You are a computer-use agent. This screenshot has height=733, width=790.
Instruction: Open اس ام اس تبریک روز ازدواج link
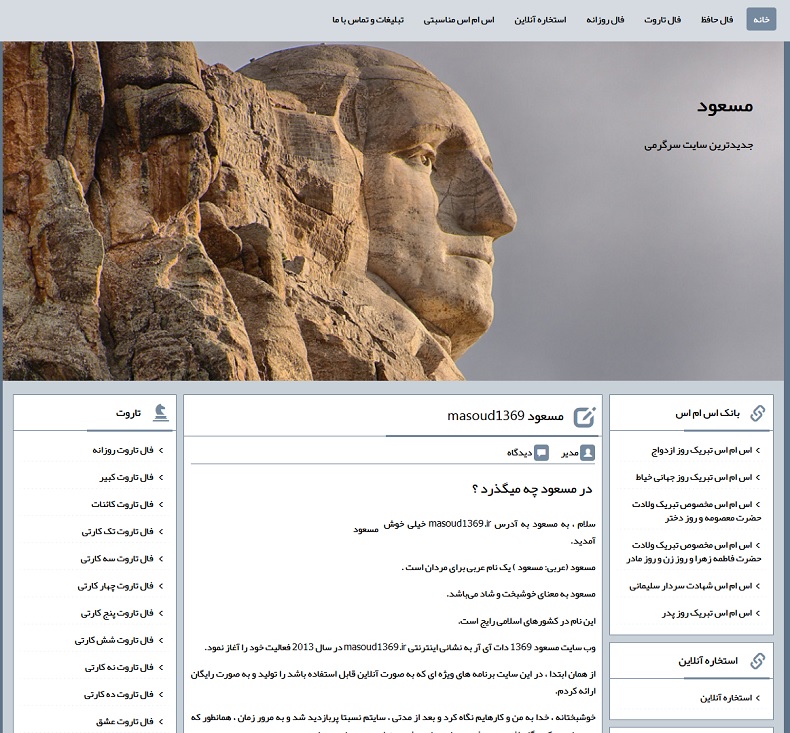(x=701, y=450)
